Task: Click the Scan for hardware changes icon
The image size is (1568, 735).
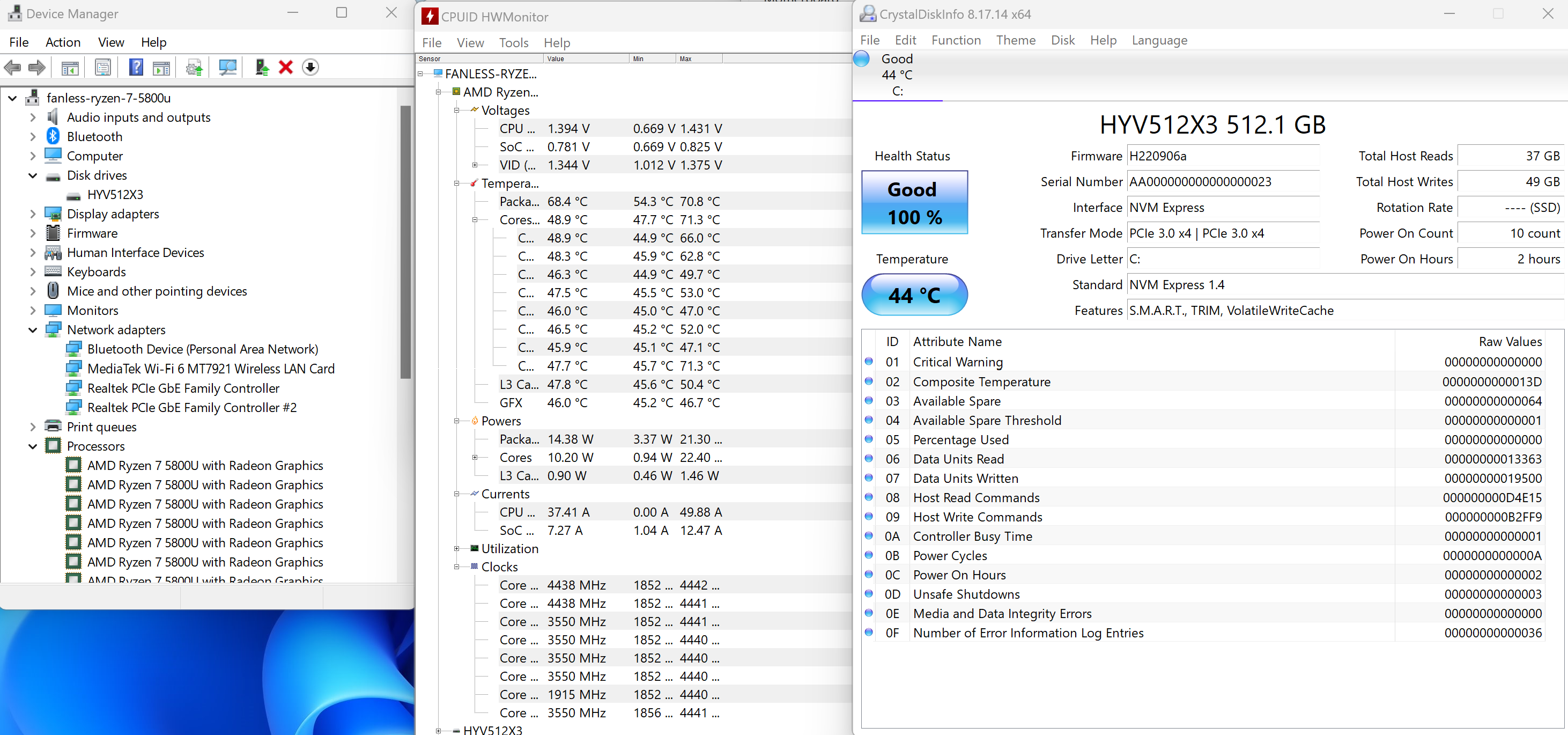Action: [x=228, y=67]
